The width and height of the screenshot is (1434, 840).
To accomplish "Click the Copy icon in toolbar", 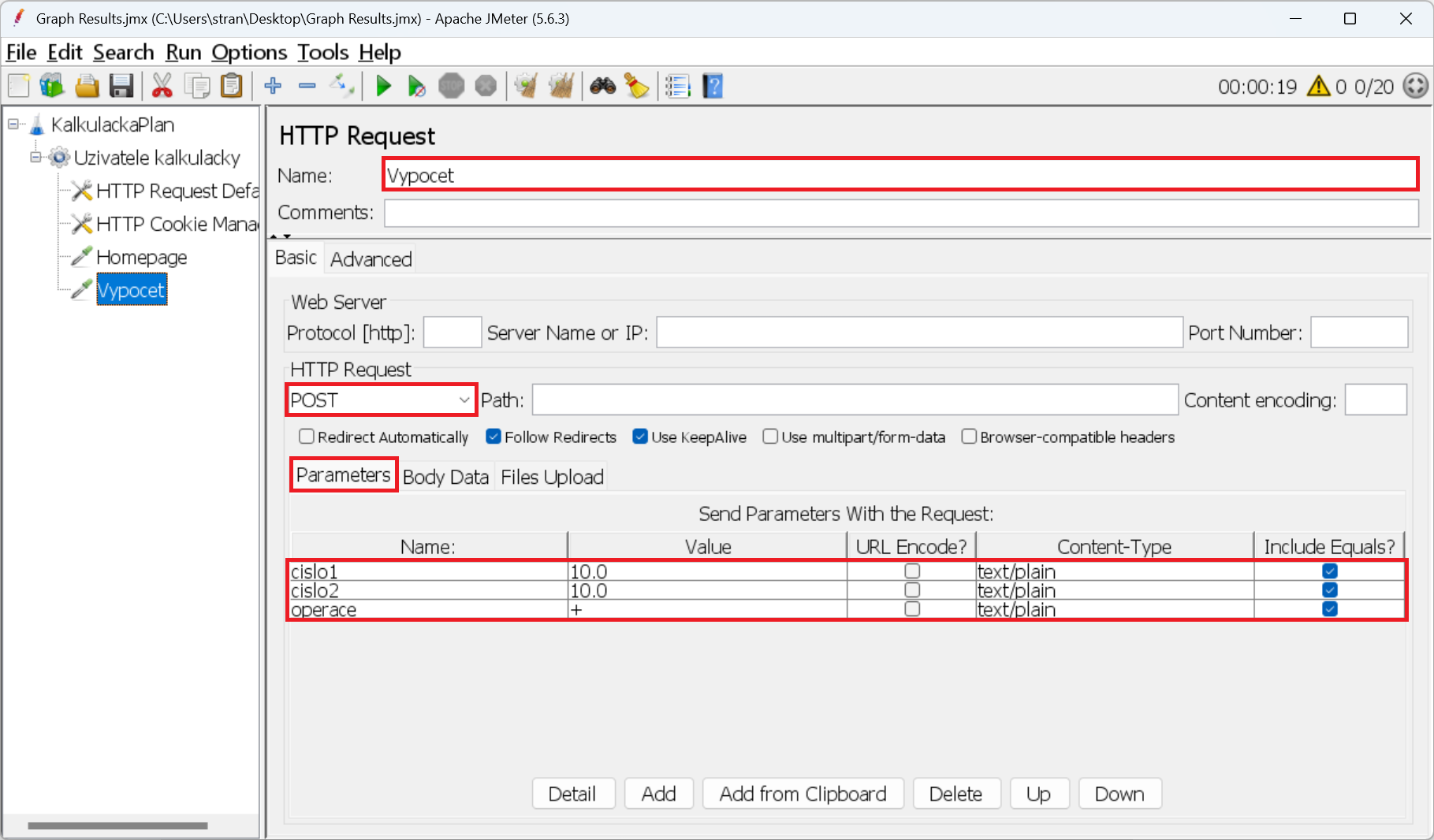I will coord(197,86).
